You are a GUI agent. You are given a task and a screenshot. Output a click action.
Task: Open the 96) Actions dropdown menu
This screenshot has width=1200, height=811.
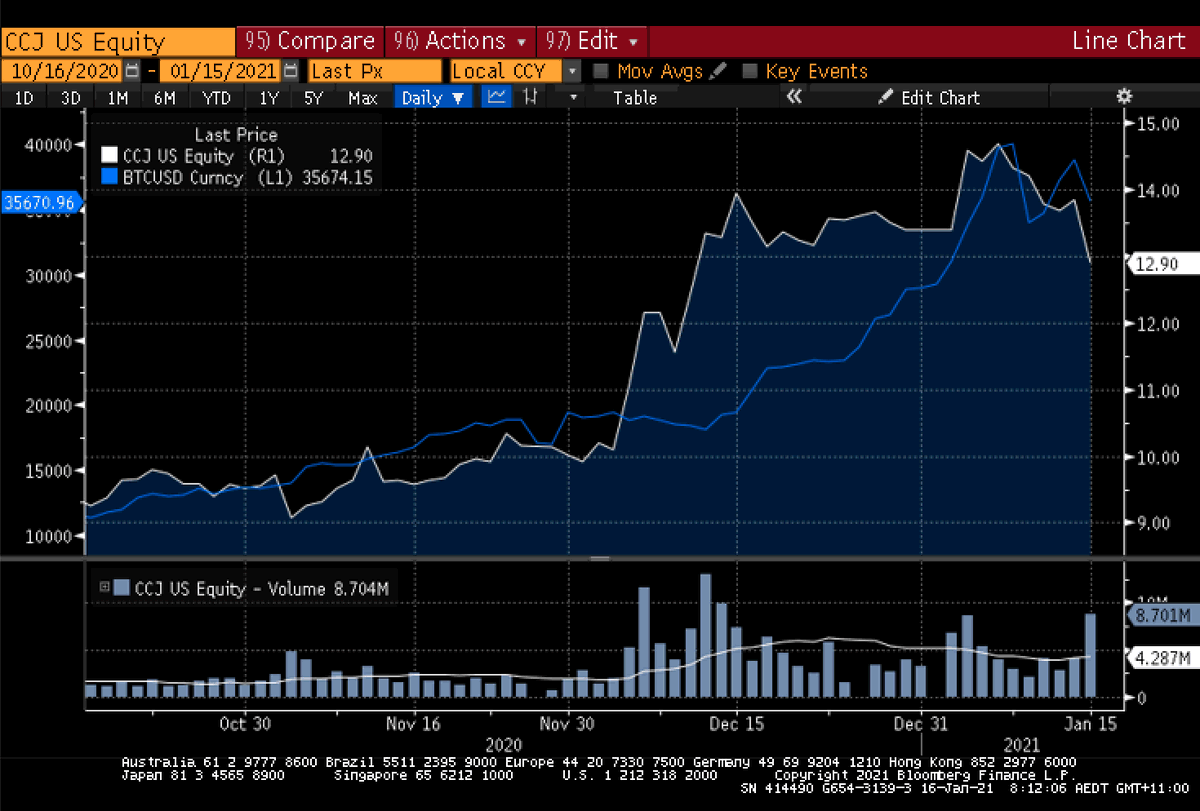[x=459, y=41]
